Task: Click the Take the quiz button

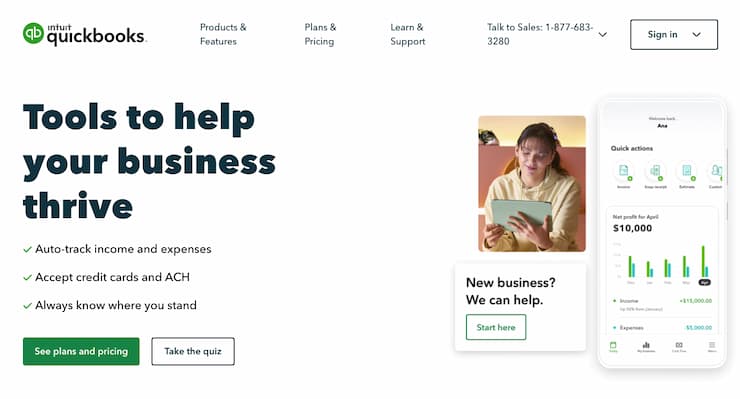Action: coord(193,351)
